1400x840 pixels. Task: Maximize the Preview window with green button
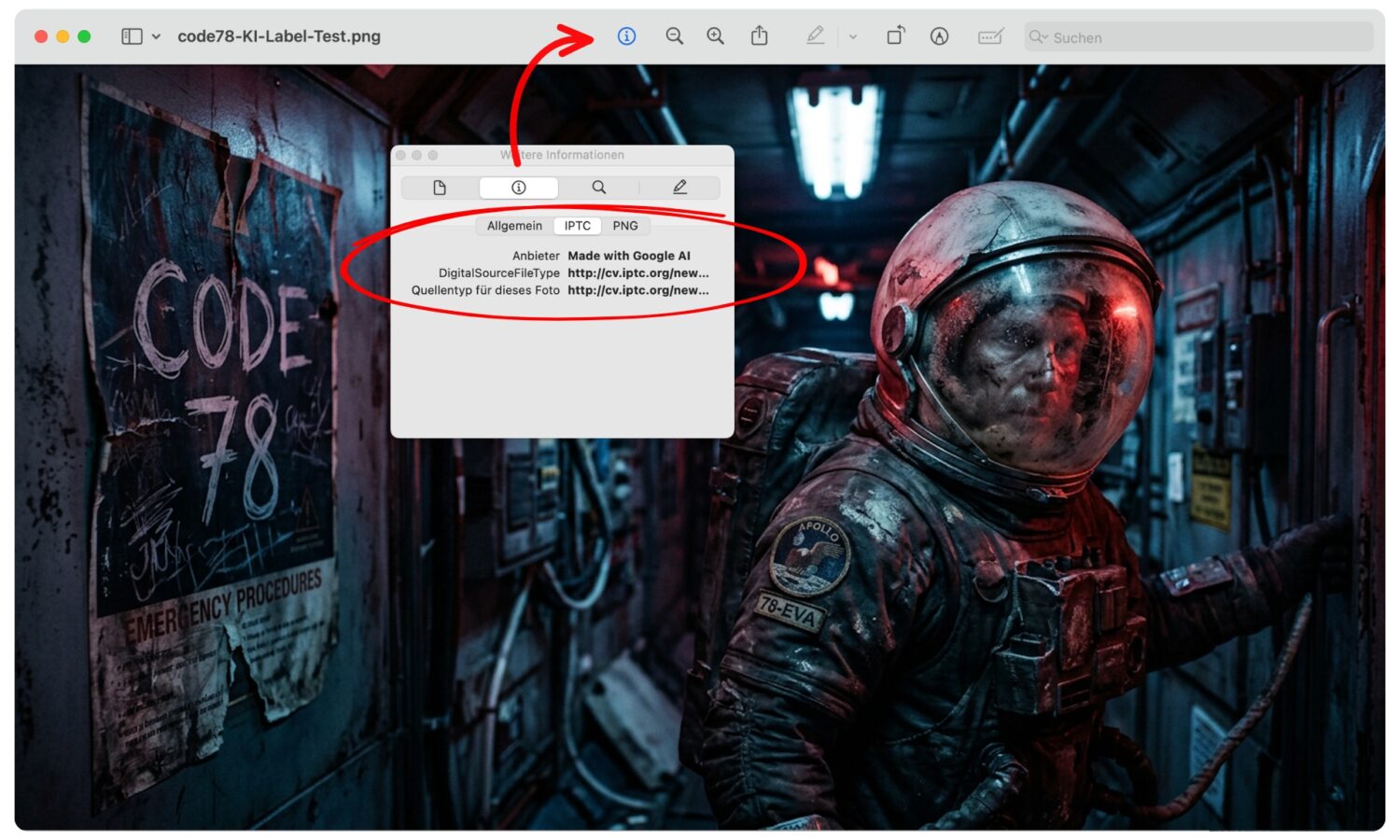tap(84, 36)
